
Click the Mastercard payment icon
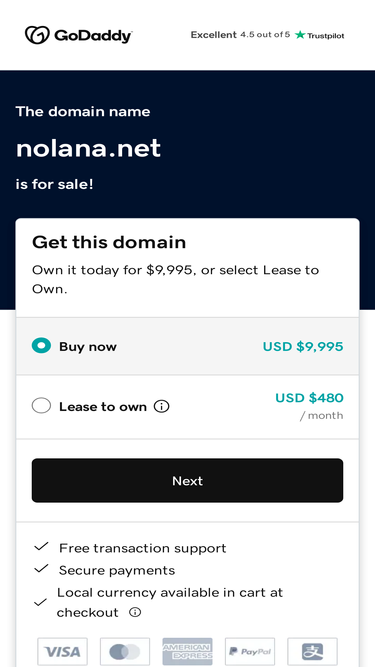(125, 651)
